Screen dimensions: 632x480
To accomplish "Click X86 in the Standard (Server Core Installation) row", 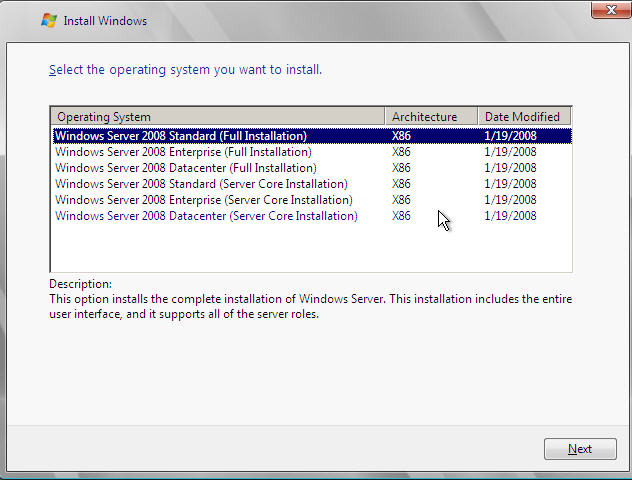I will [x=401, y=184].
